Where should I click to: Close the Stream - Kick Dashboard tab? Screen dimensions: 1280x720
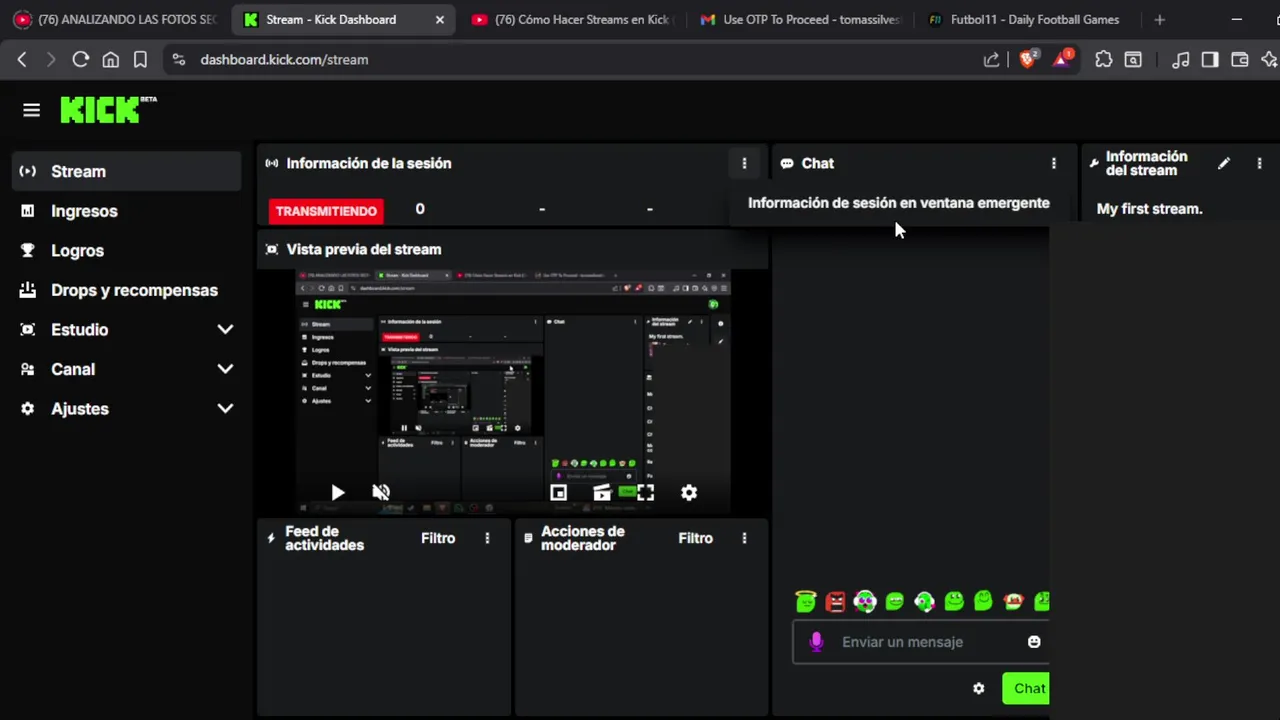tap(439, 19)
